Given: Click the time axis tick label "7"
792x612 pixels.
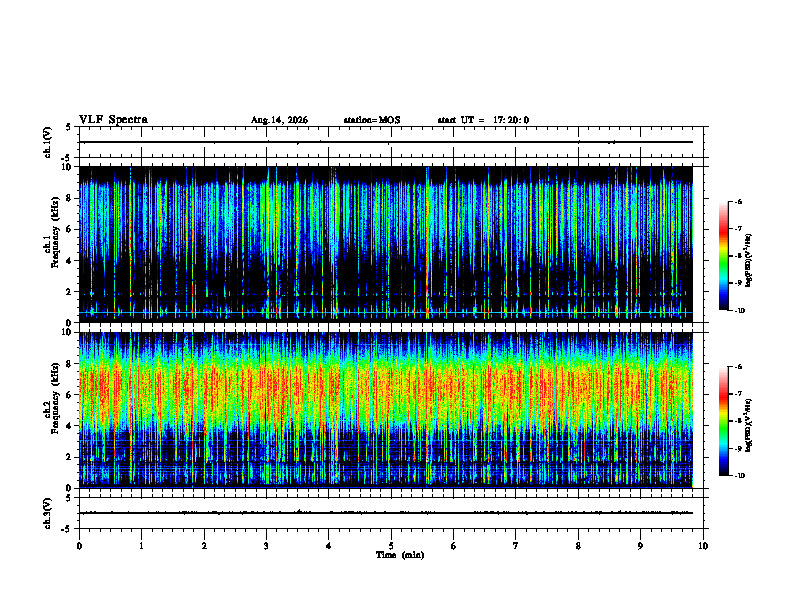Looking at the screenshot, I should click(516, 546).
